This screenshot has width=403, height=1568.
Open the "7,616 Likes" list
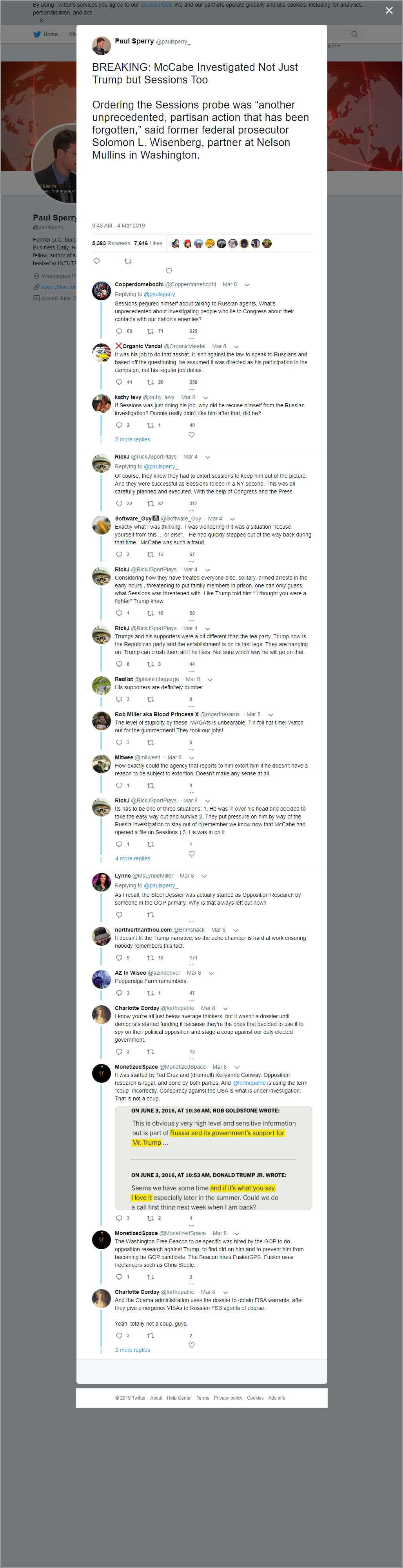(x=148, y=244)
